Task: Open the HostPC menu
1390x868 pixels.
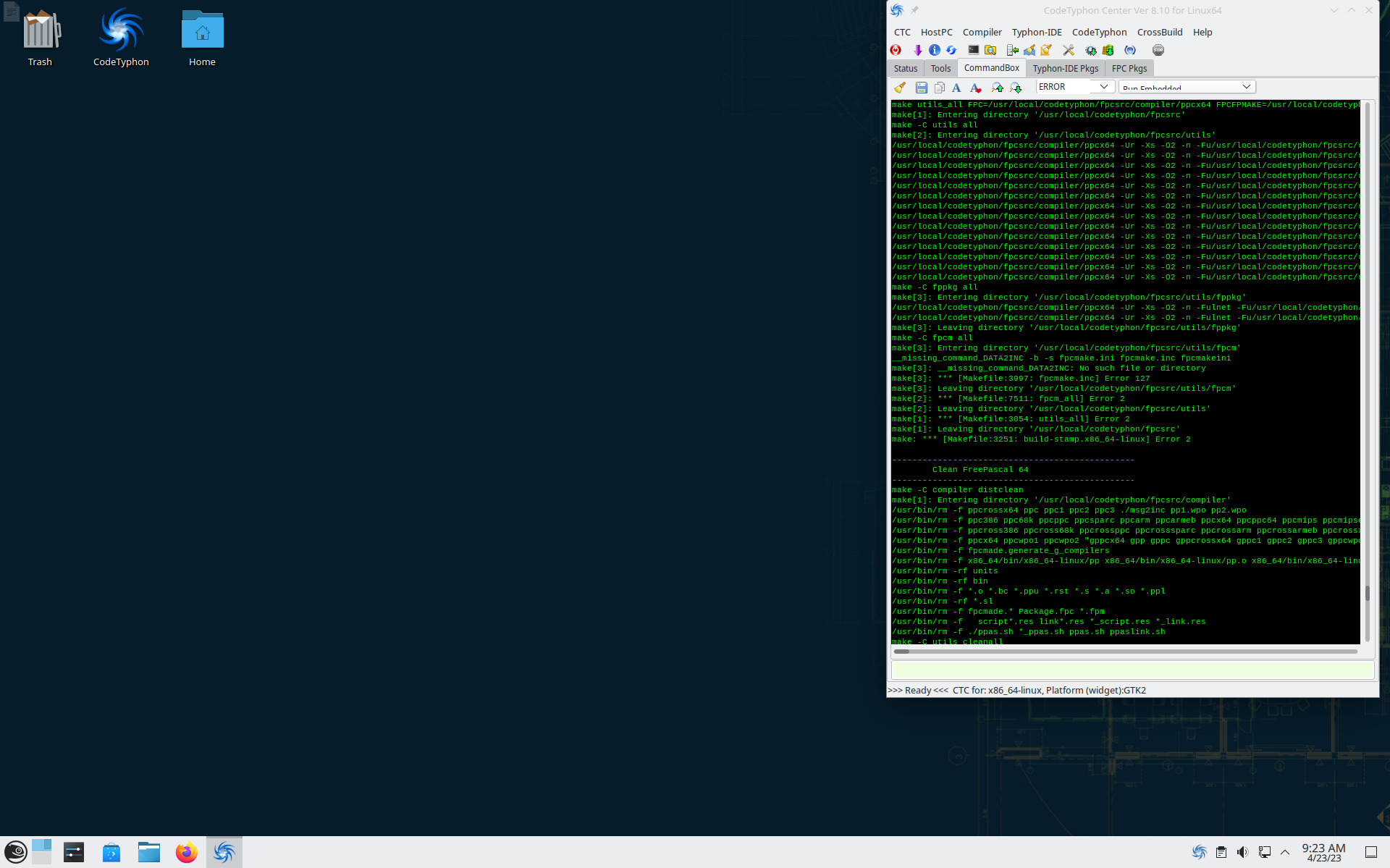Action: 936,32
